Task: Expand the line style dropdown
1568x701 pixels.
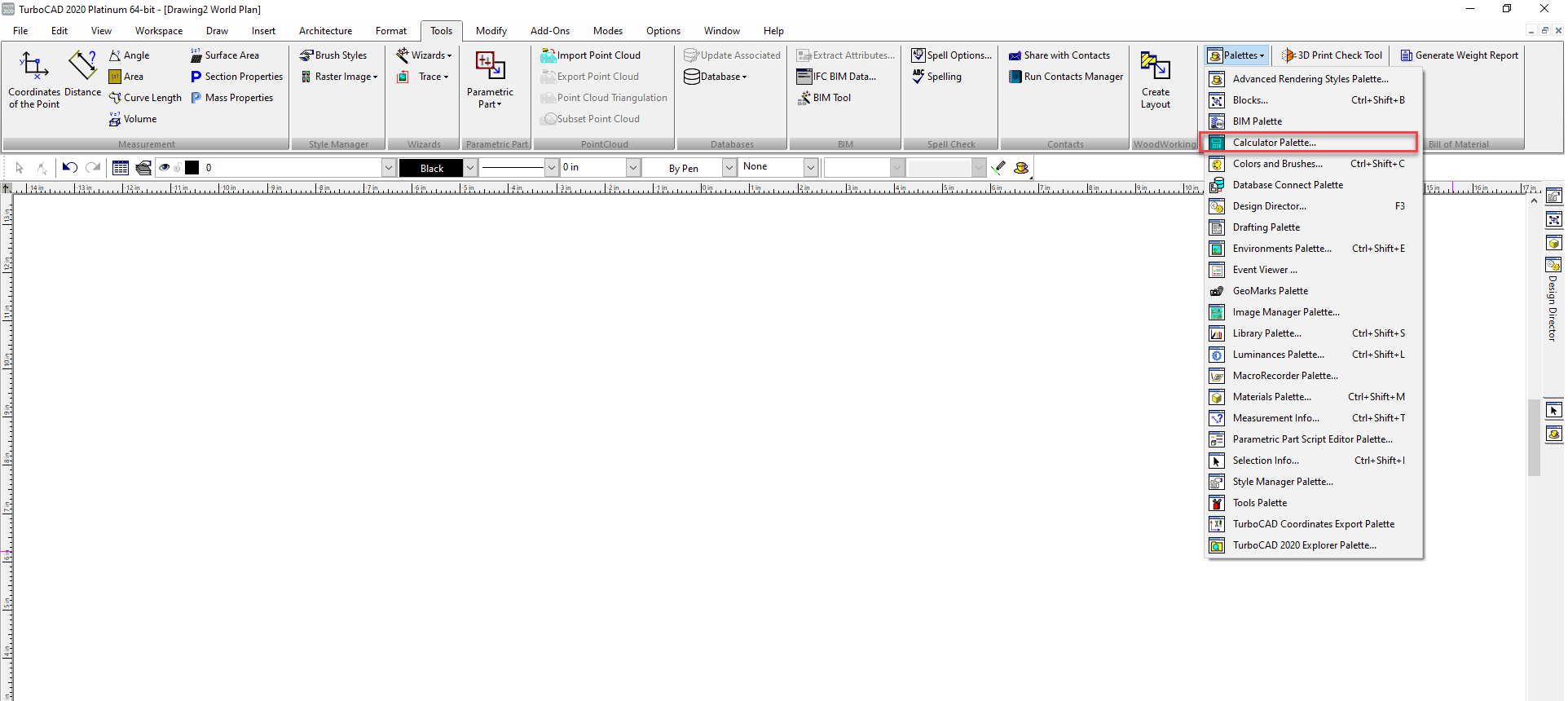Action: click(551, 168)
